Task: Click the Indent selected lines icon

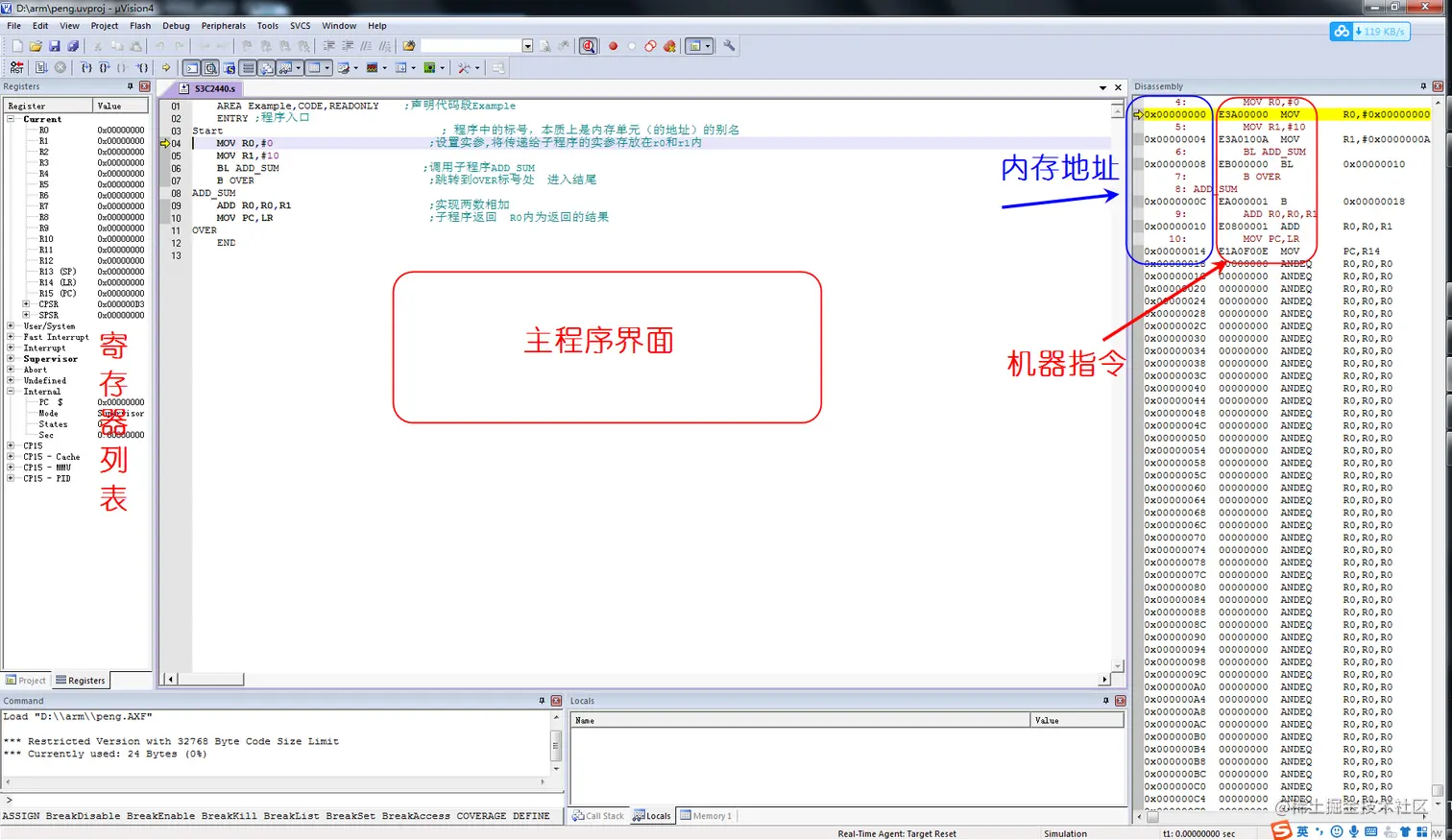Action: click(329, 45)
